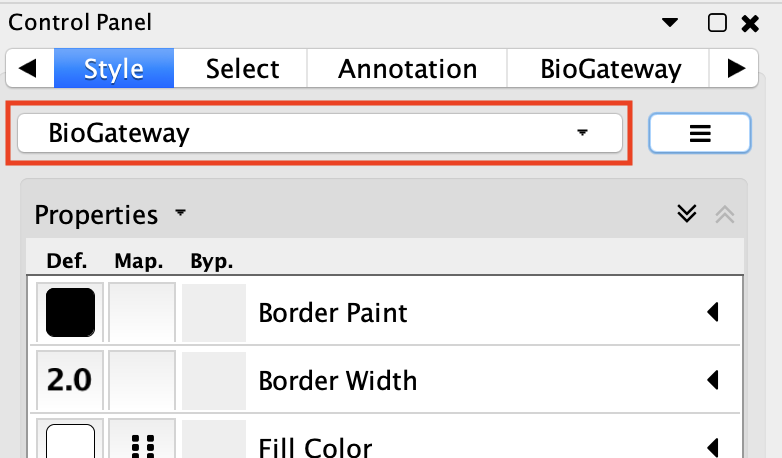Click the Border Paint bypass cell
782x458 pixels.
click(214, 313)
